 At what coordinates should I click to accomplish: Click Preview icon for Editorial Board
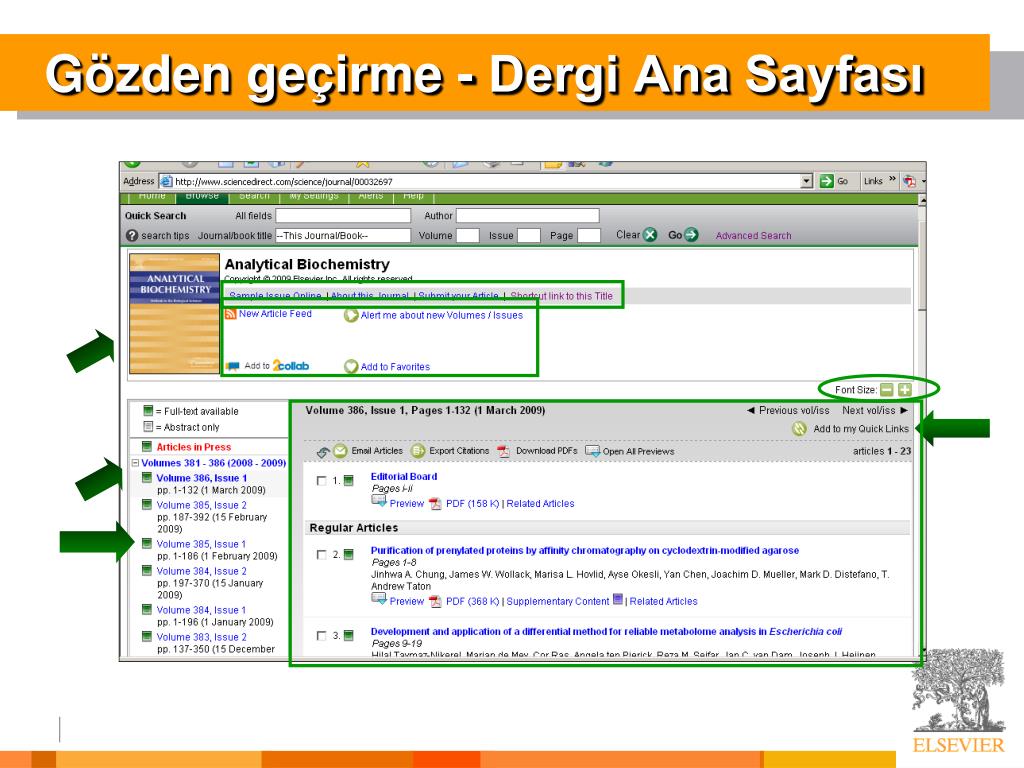(x=379, y=502)
